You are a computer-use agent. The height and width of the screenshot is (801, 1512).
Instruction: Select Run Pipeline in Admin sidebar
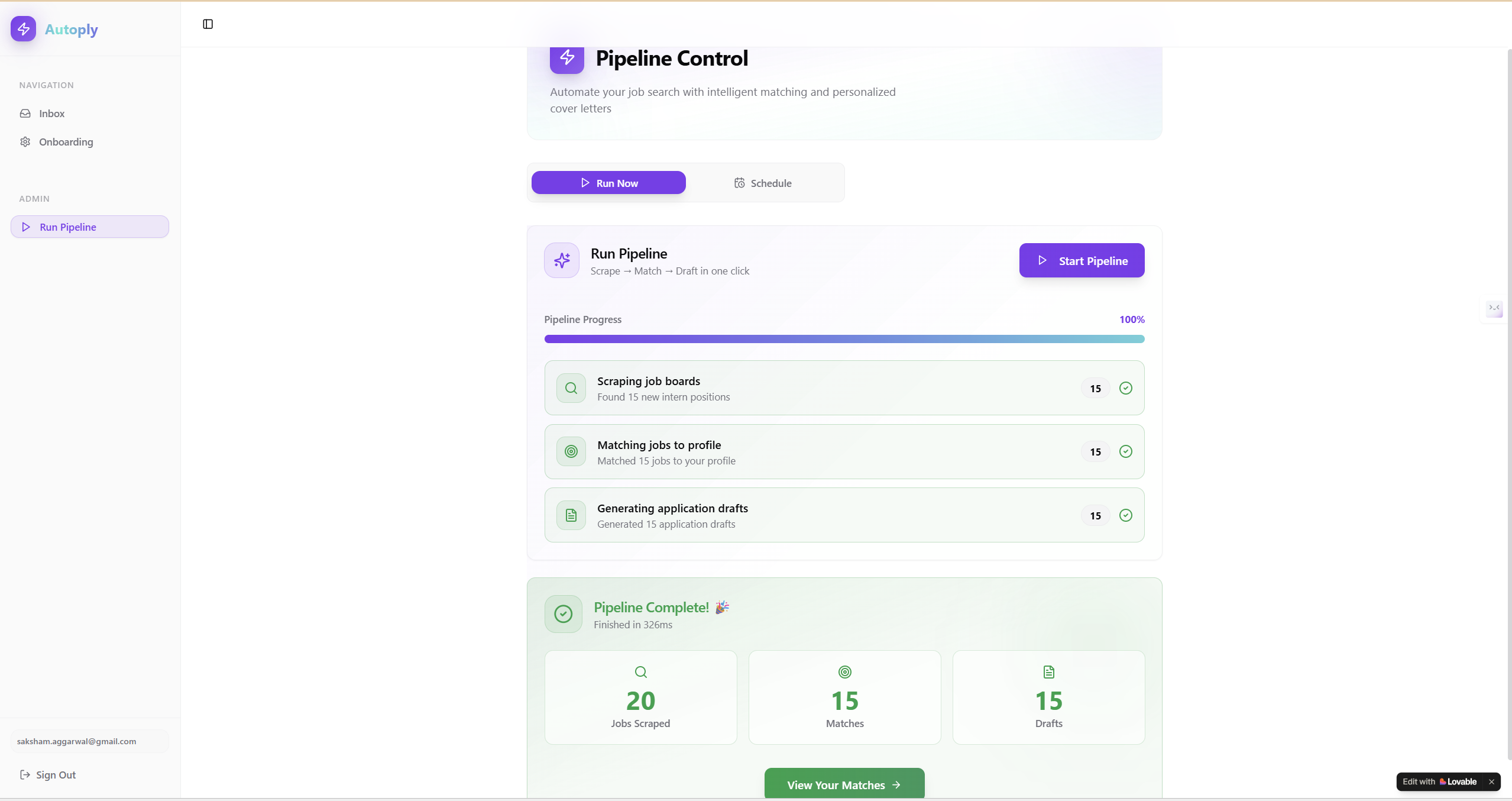[90, 227]
